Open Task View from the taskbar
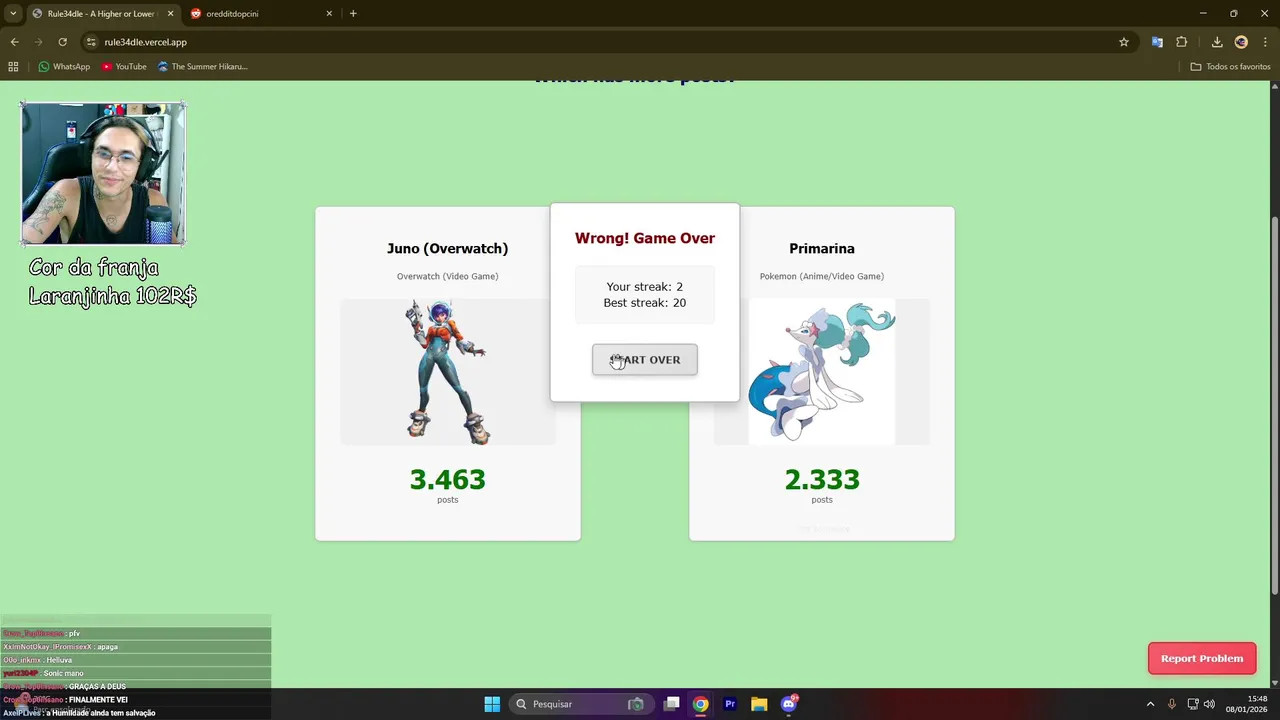 pyautogui.click(x=672, y=704)
